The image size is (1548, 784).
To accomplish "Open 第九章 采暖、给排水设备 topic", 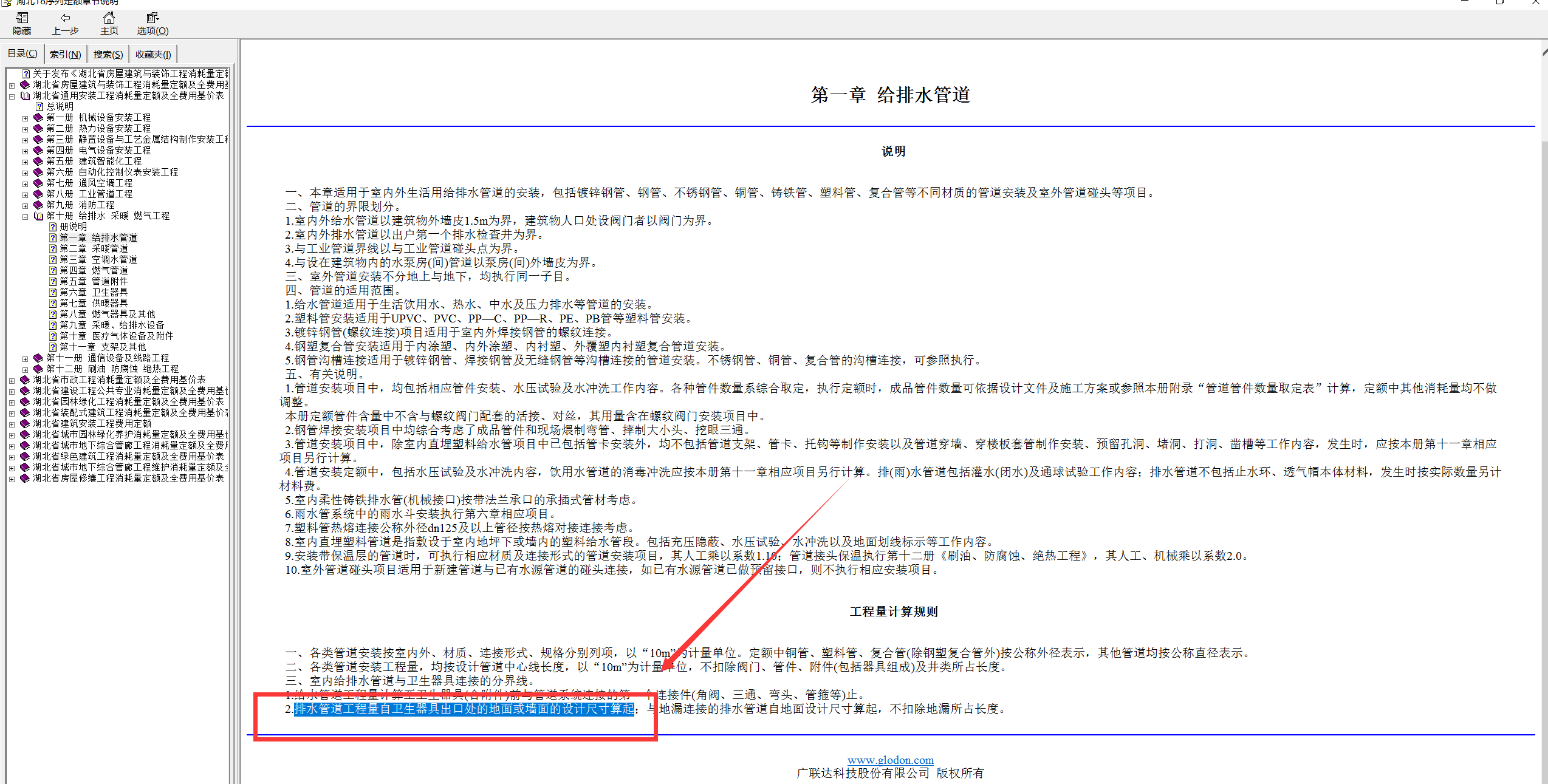I will coord(112,325).
